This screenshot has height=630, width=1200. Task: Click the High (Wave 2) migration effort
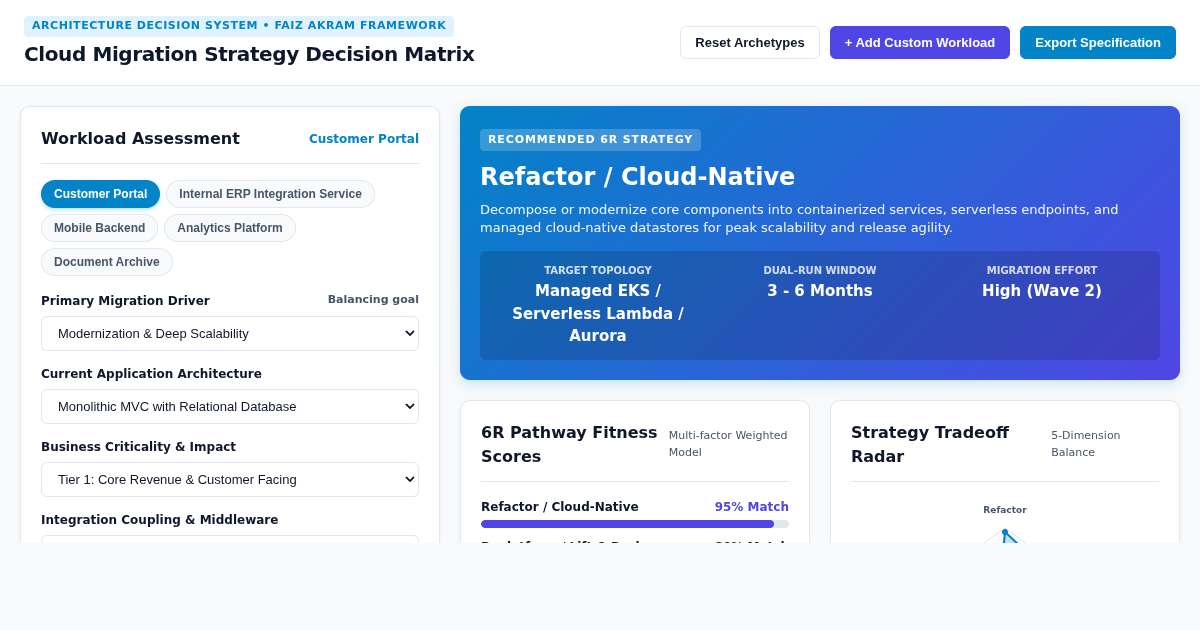click(x=1042, y=291)
